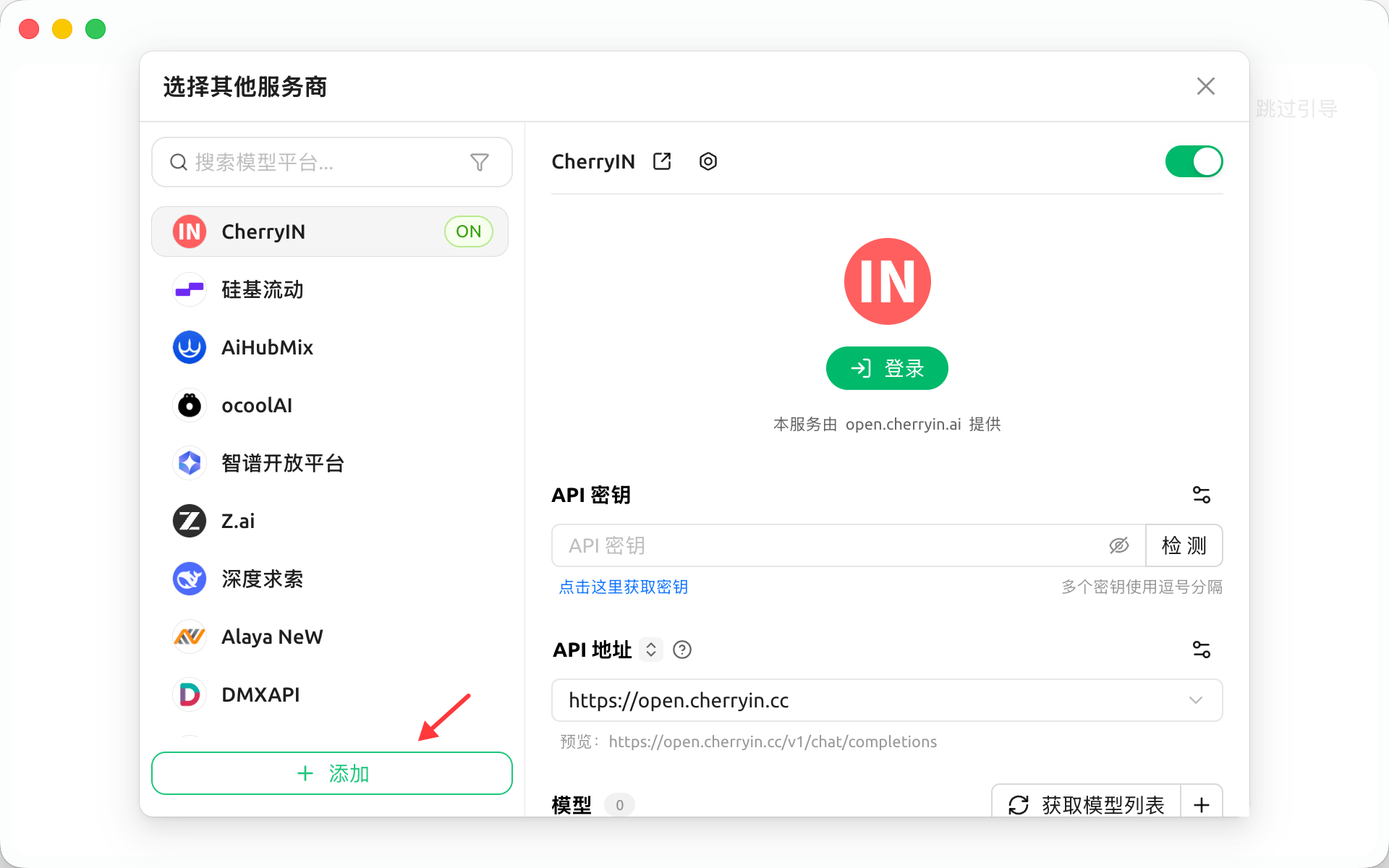Select CherryIN in the provider list
Image resolution: width=1389 pixels, height=868 pixels.
[x=330, y=231]
